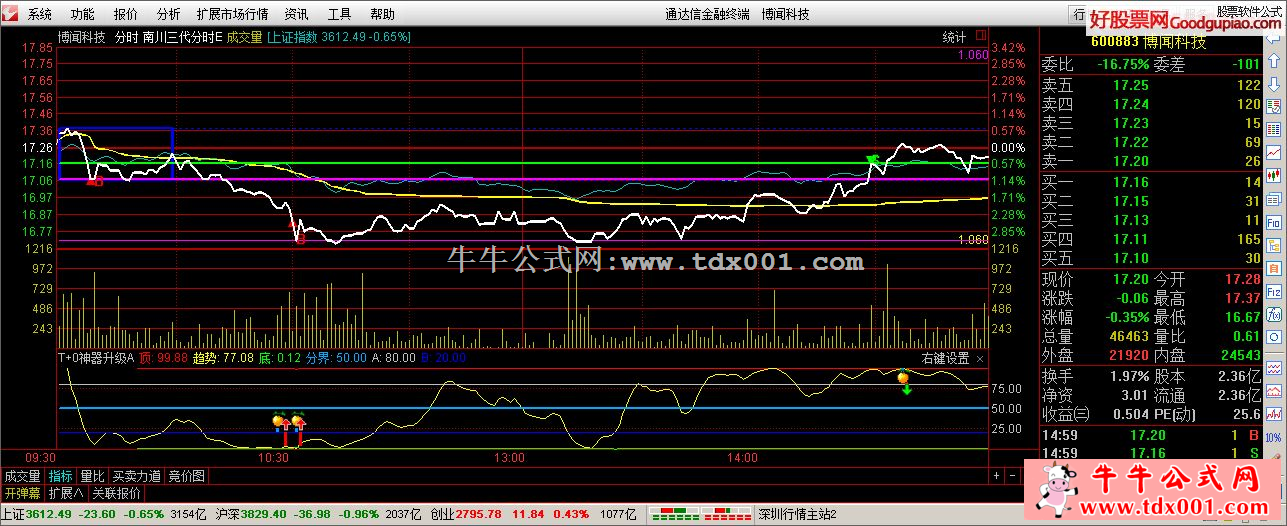Click the 13:00 time axis label
The width and height of the screenshot is (1287, 526).
(x=508, y=457)
